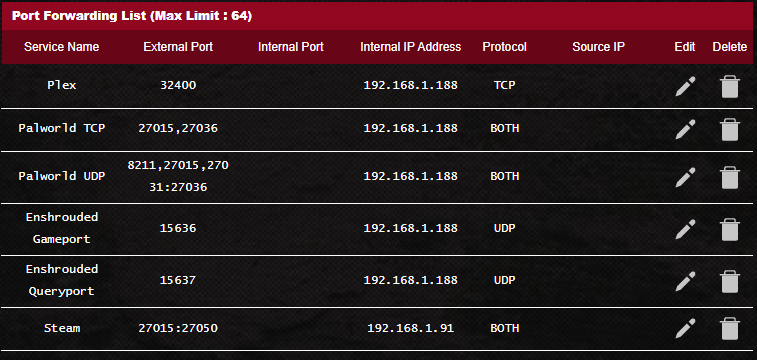Click the Internal IP Address column header

pyautogui.click(x=410, y=47)
